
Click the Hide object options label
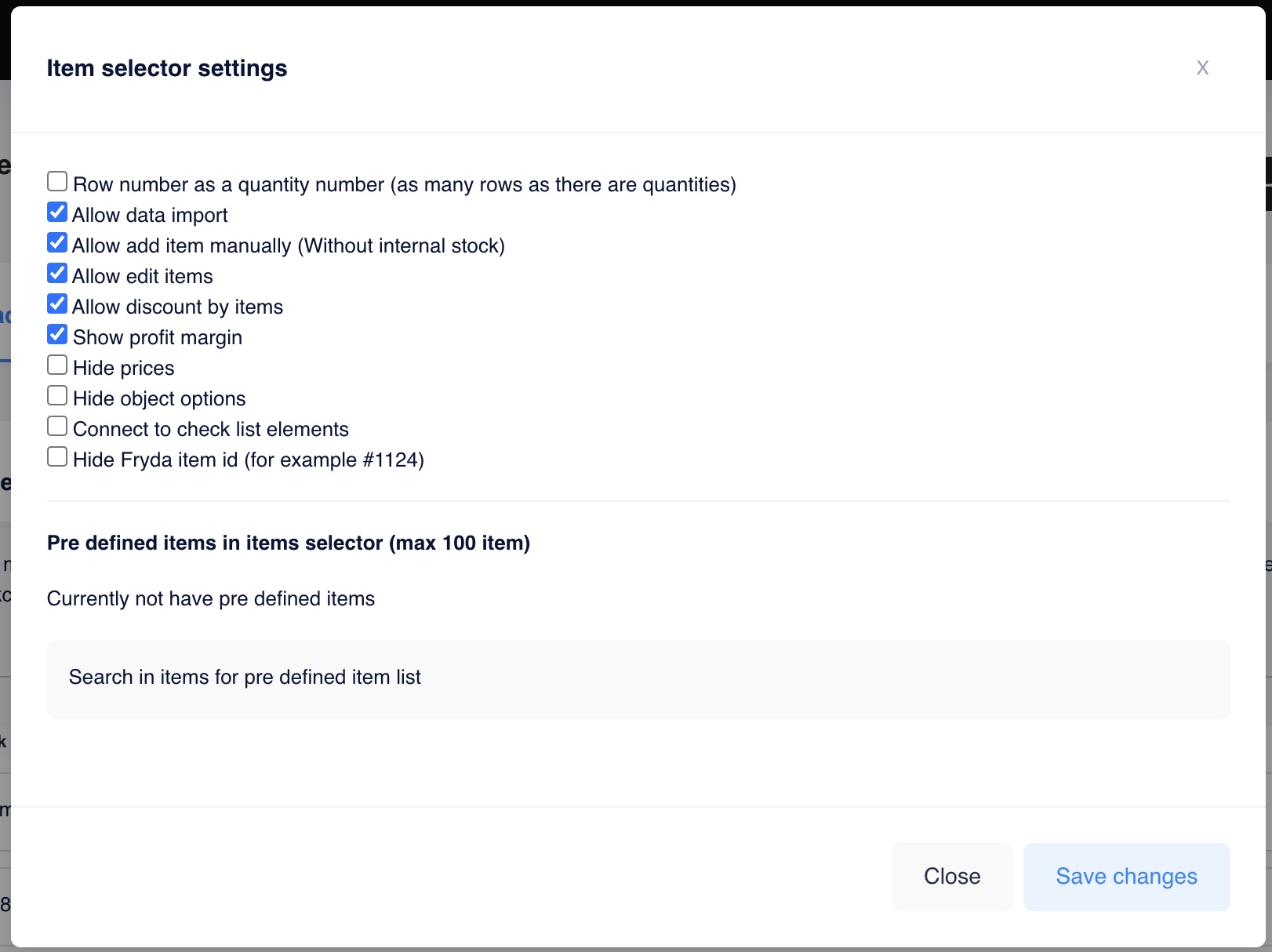[x=159, y=399]
